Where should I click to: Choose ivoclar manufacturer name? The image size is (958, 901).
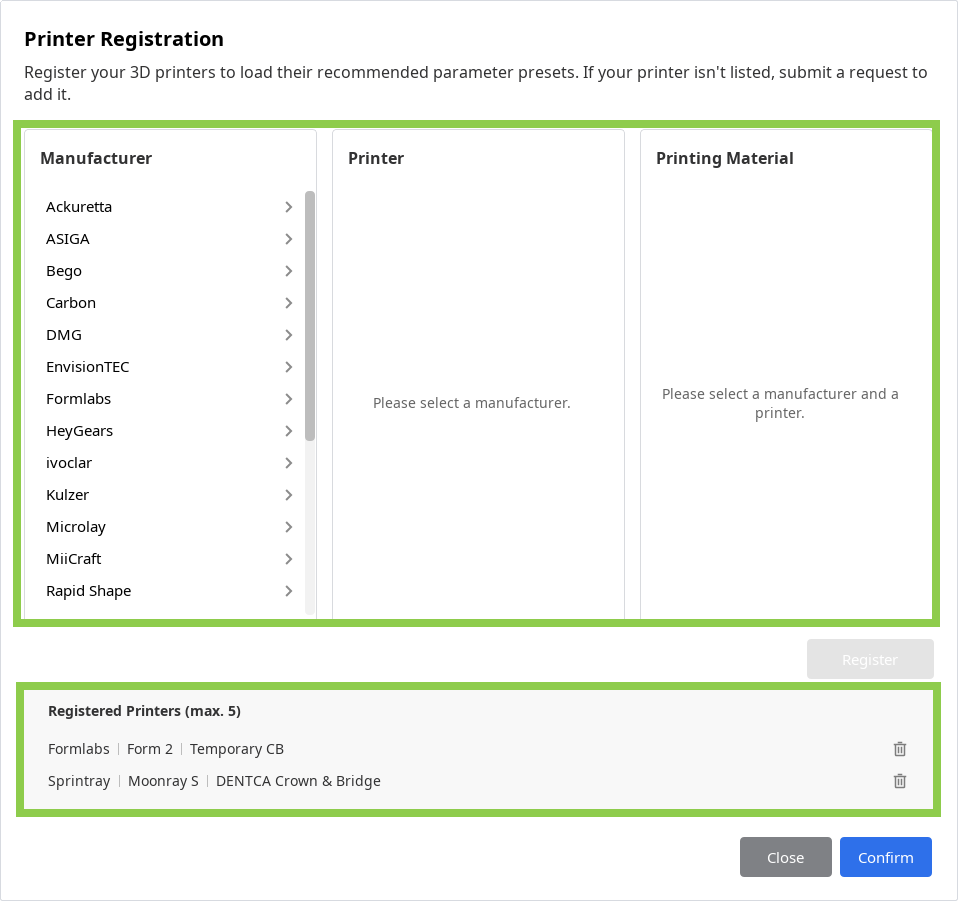point(69,463)
